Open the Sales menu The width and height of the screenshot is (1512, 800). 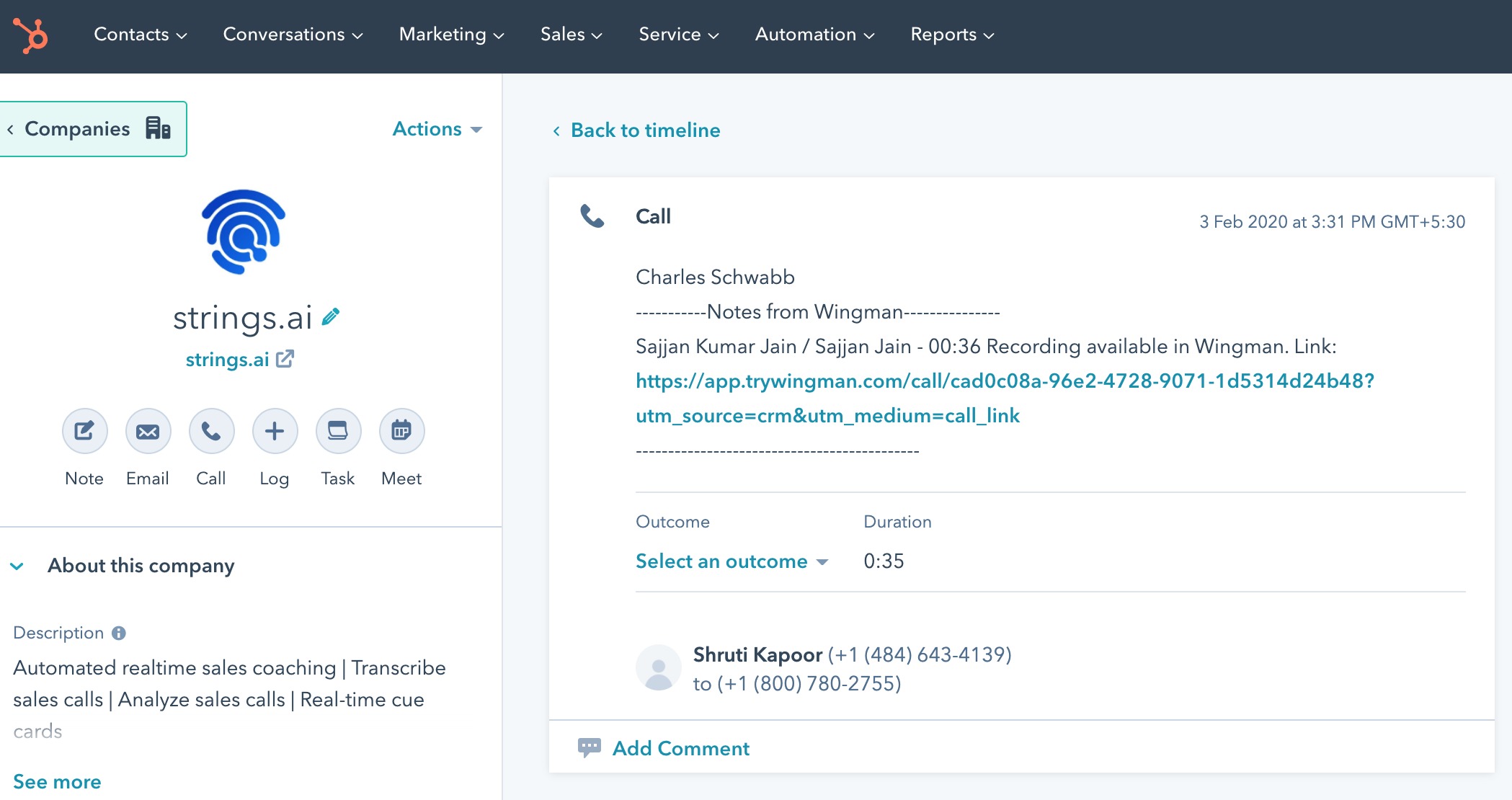pyautogui.click(x=571, y=35)
